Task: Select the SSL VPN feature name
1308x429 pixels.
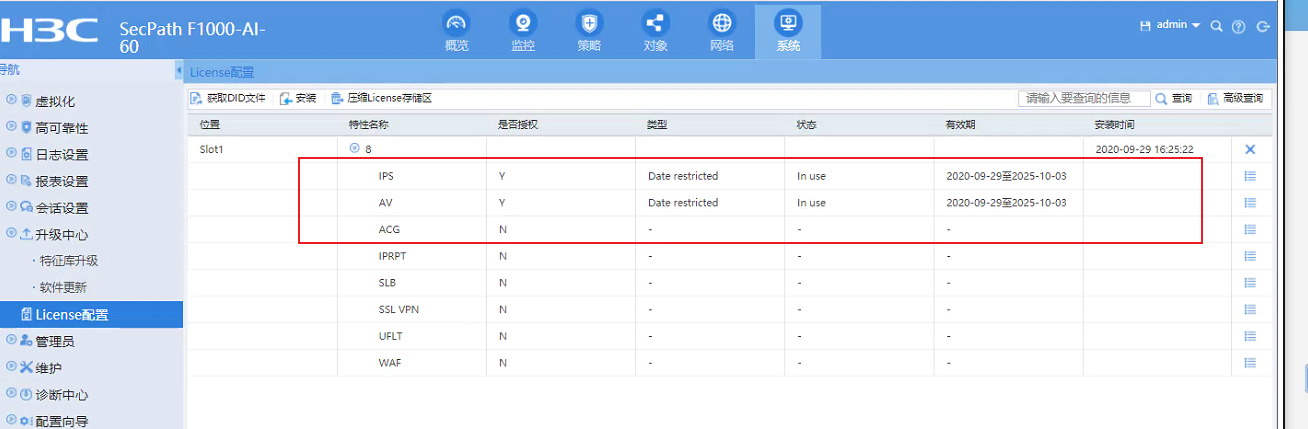Action: click(x=398, y=309)
